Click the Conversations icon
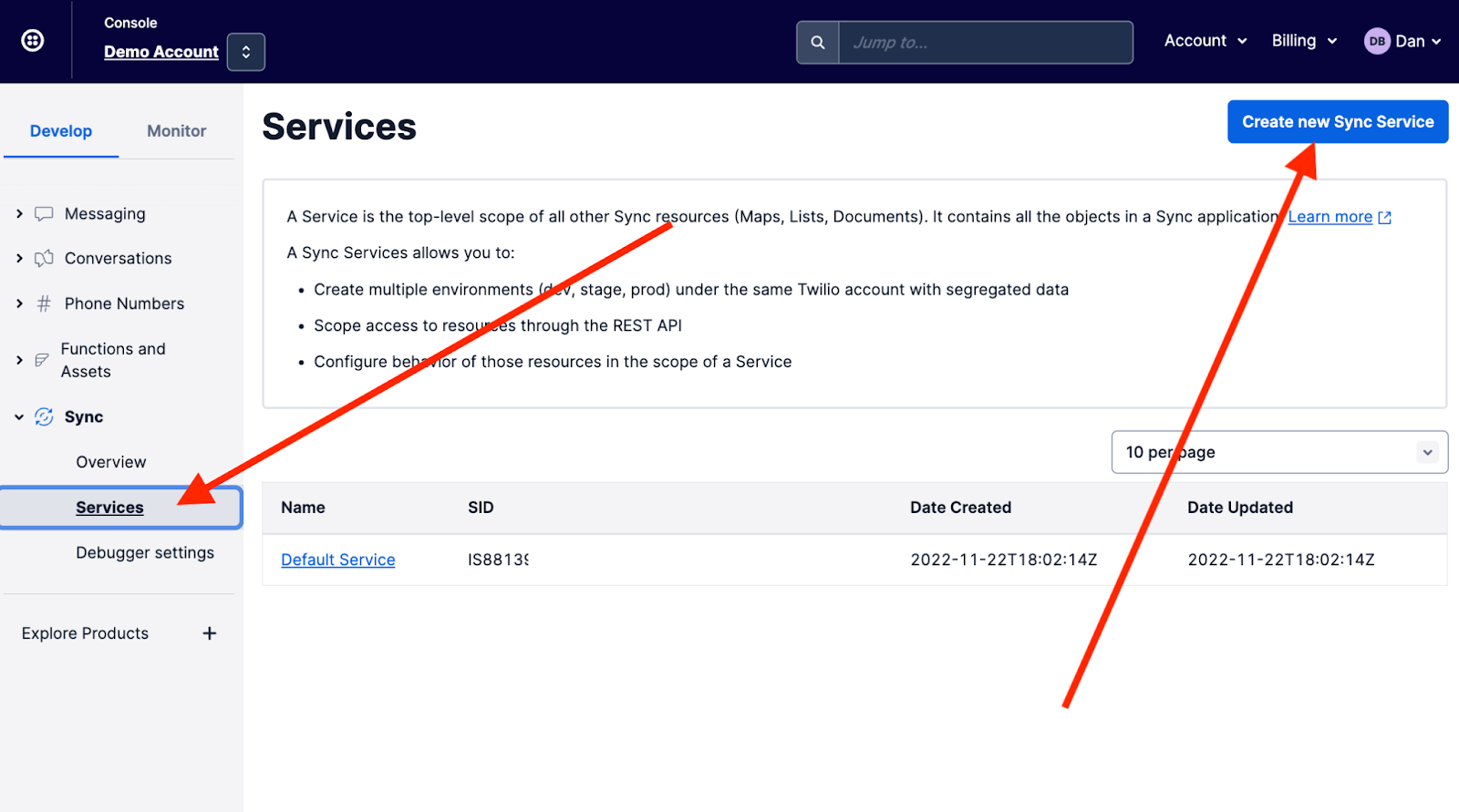Image resolution: width=1459 pixels, height=812 pixels. coord(44,258)
